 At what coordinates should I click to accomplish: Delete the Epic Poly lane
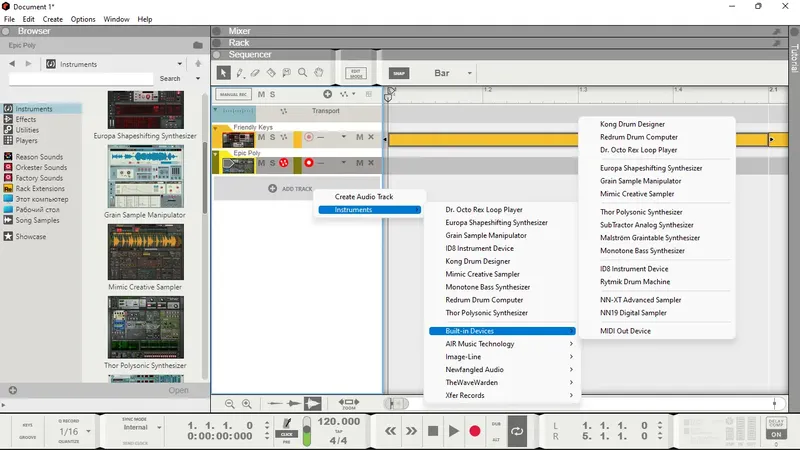pos(371,163)
